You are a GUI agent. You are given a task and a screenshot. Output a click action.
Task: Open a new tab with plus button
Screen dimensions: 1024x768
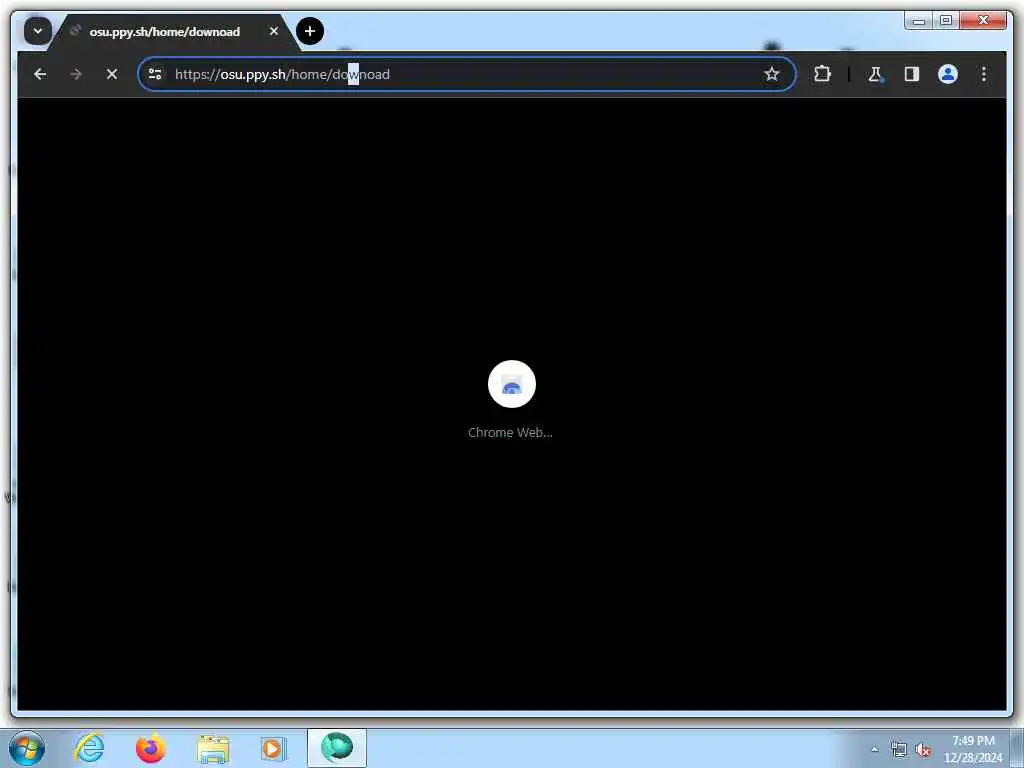point(310,31)
